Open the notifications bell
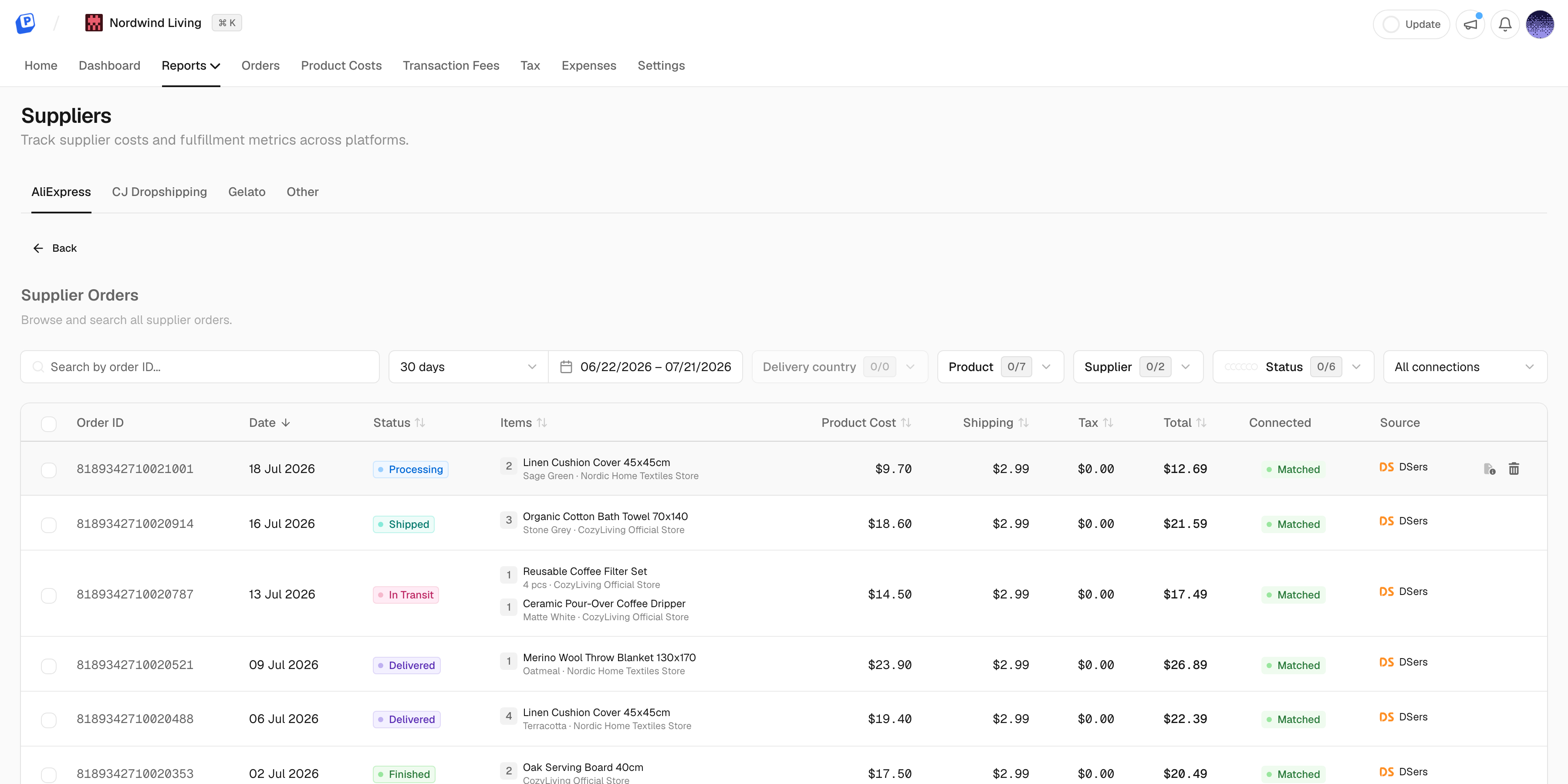The image size is (1568, 784). coord(1505,24)
